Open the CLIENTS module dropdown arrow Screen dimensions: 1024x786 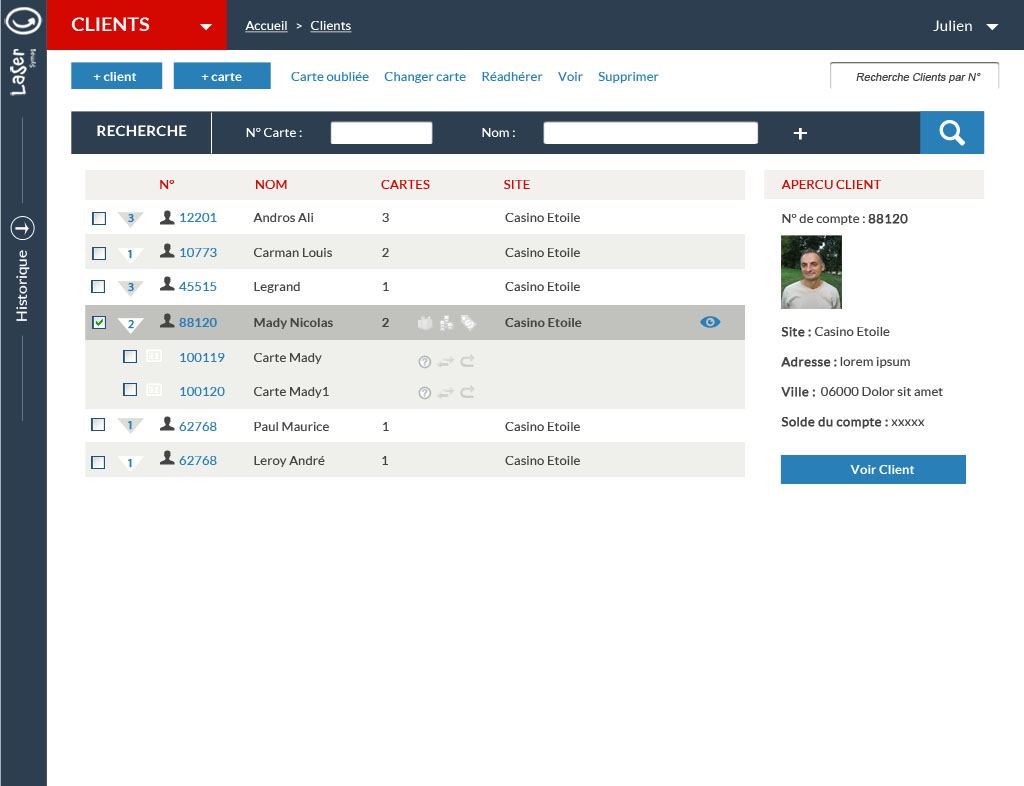(206, 27)
